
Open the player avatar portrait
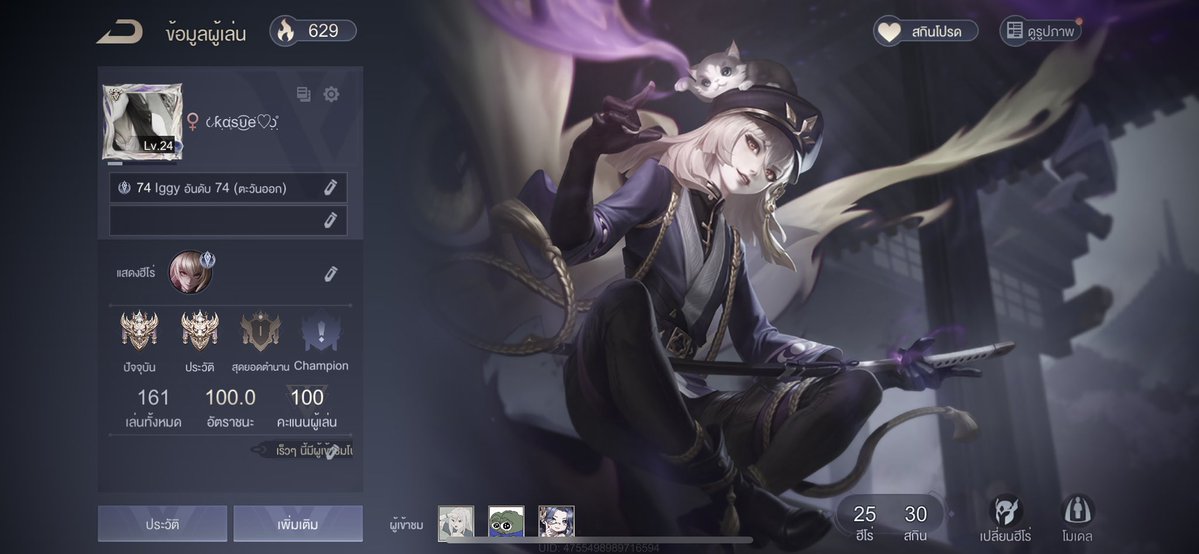142,122
